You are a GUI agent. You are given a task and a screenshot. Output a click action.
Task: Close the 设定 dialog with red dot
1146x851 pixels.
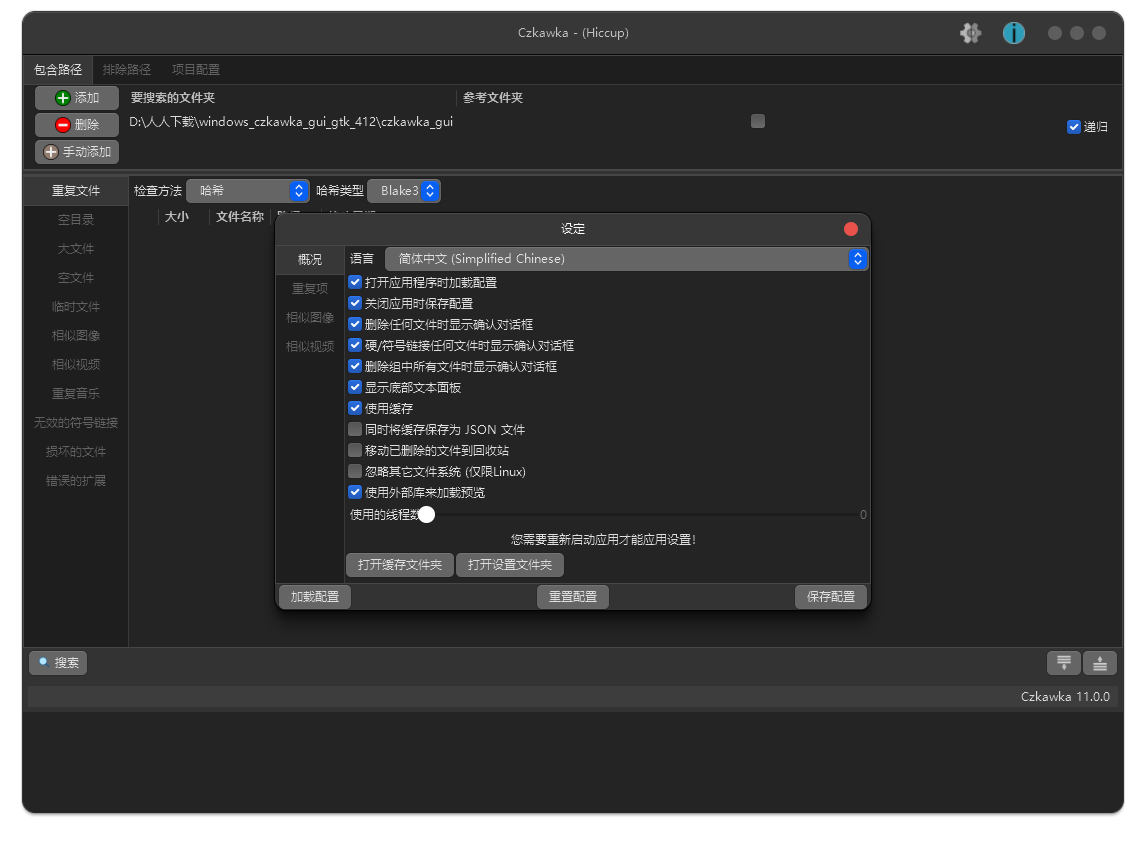pos(851,229)
